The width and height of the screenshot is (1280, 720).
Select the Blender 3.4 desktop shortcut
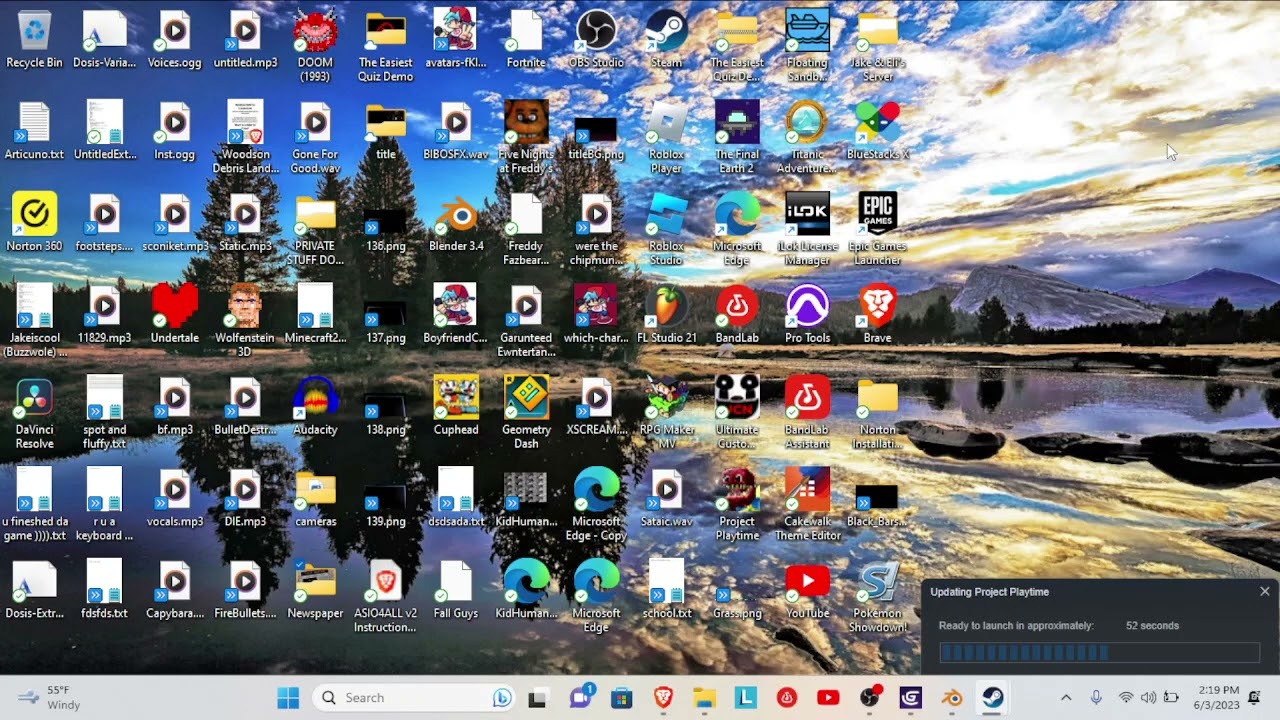[x=456, y=223]
